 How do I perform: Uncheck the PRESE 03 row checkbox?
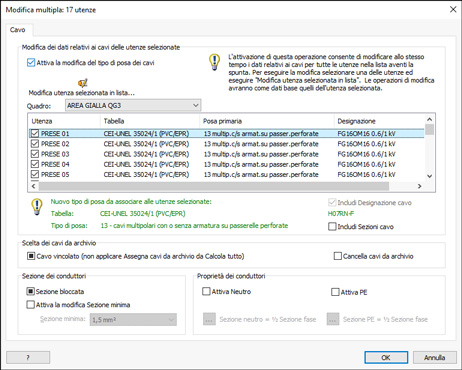[35, 154]
